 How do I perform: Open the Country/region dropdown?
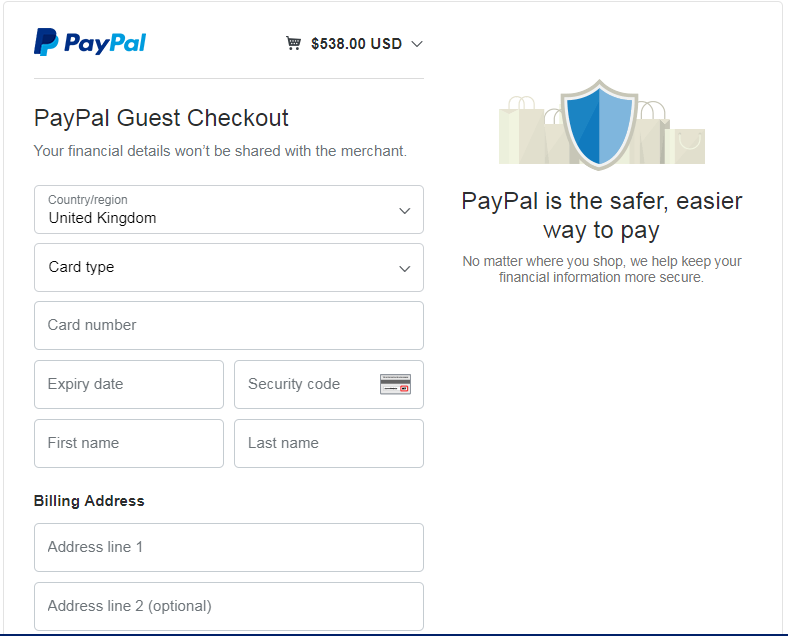pyautogui.click(x=229, y=209)
